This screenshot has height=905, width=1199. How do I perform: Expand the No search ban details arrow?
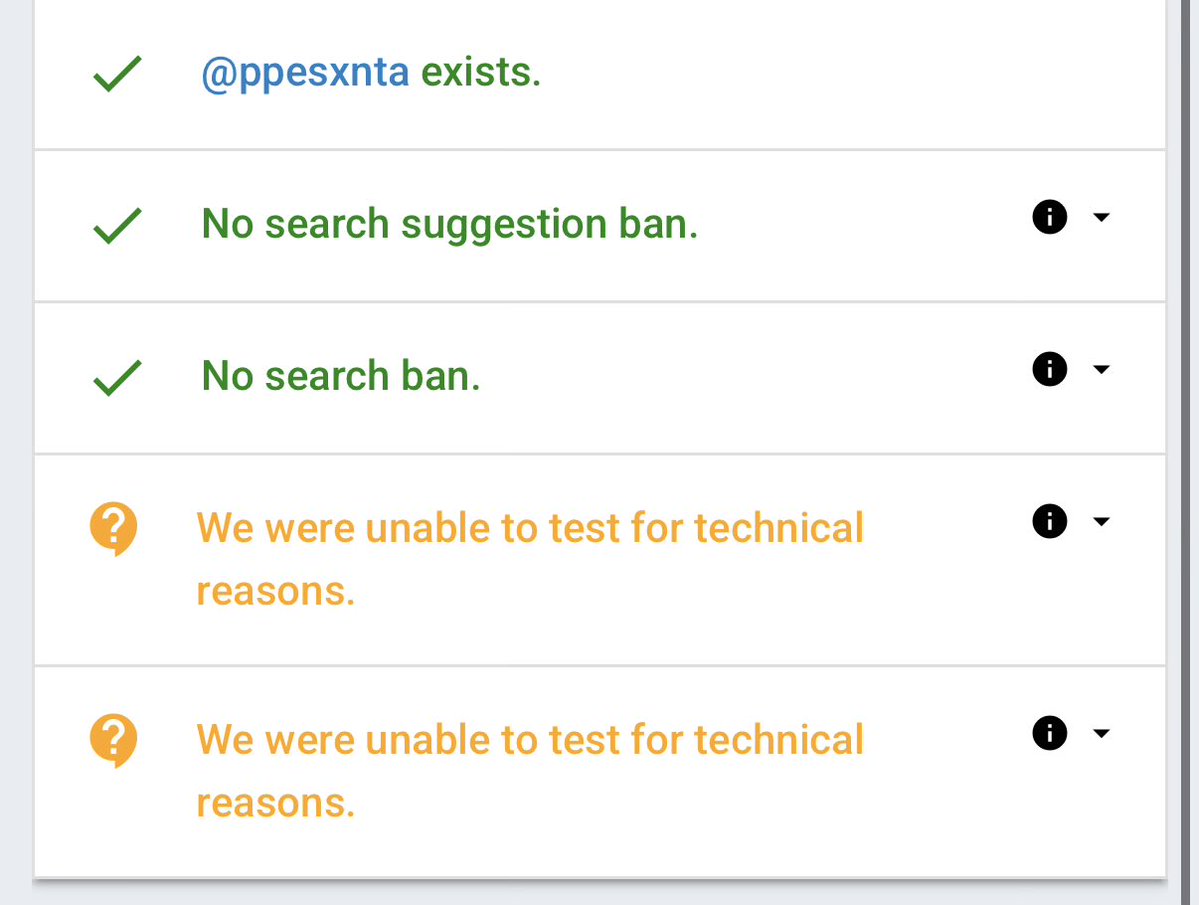[x=1101, y=369]
